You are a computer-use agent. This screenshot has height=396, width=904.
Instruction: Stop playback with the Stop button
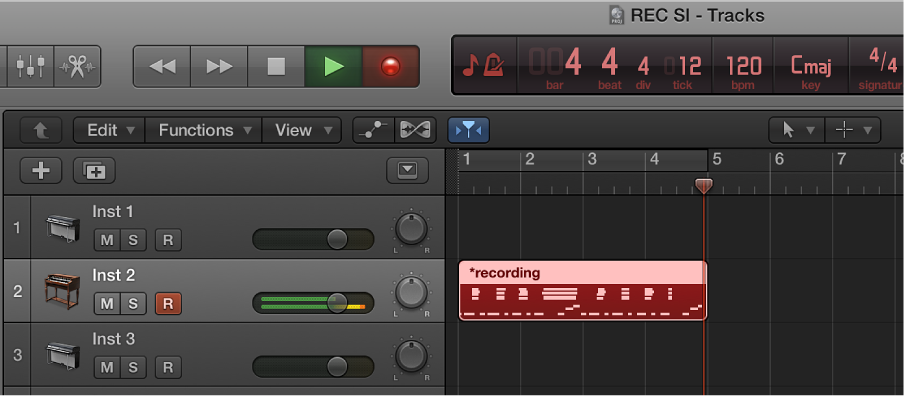pyautogui.click(x=276, y=66)
